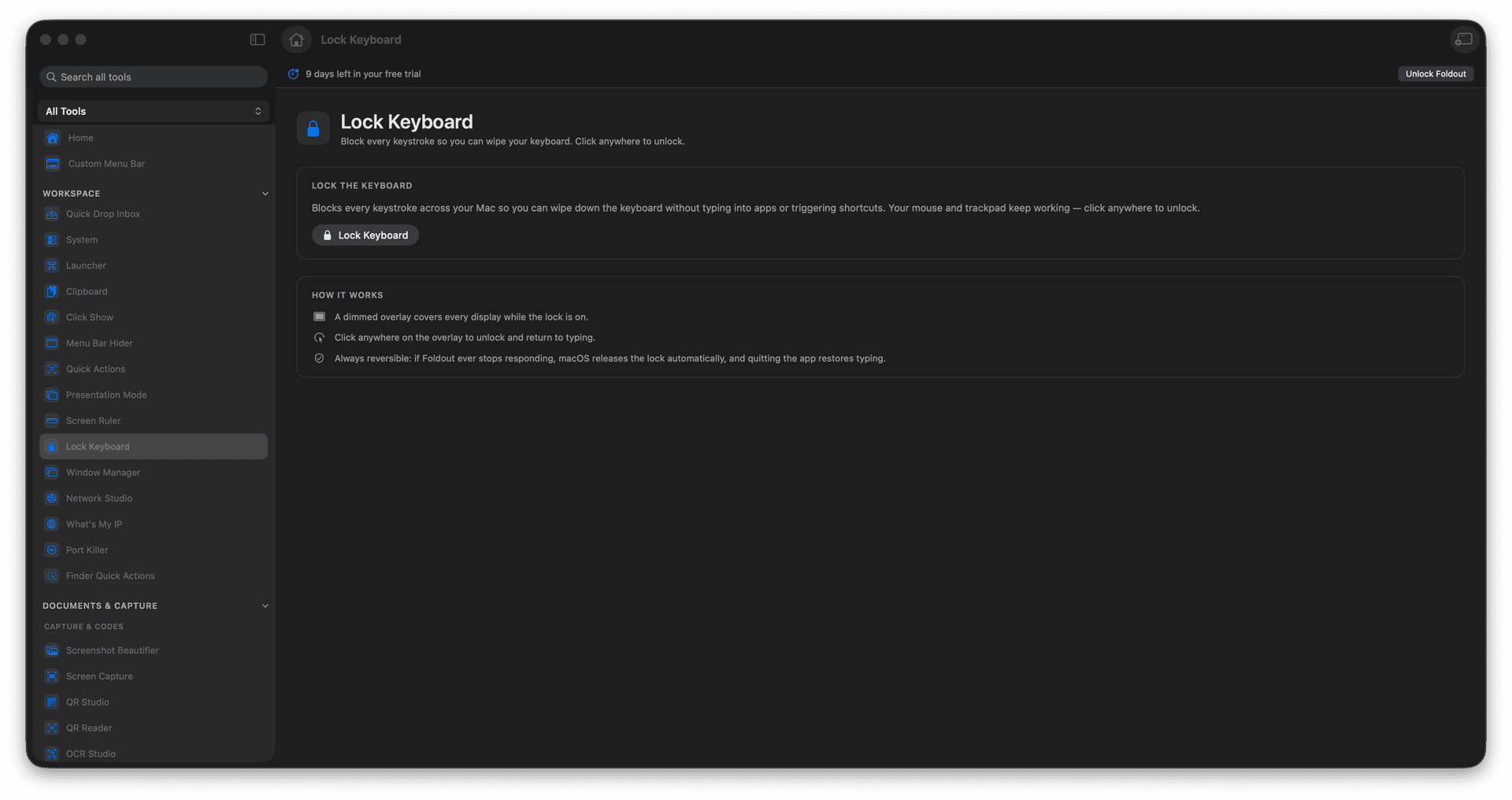
Task: Click the Clipboard tool icon
Action: pyautogui.click(x=52, y=291)
